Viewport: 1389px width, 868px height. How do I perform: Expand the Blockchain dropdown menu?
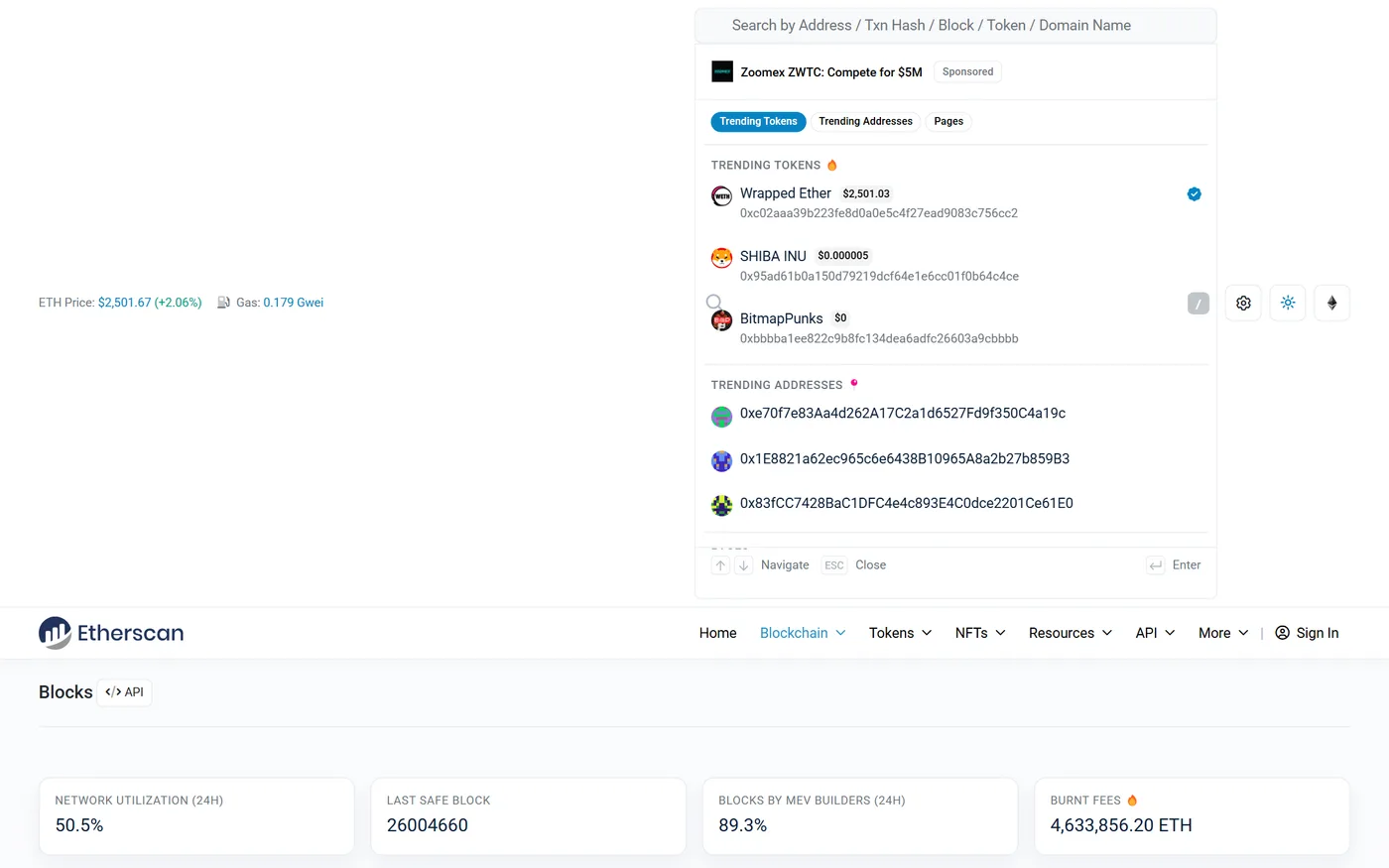tap(803, 633)
